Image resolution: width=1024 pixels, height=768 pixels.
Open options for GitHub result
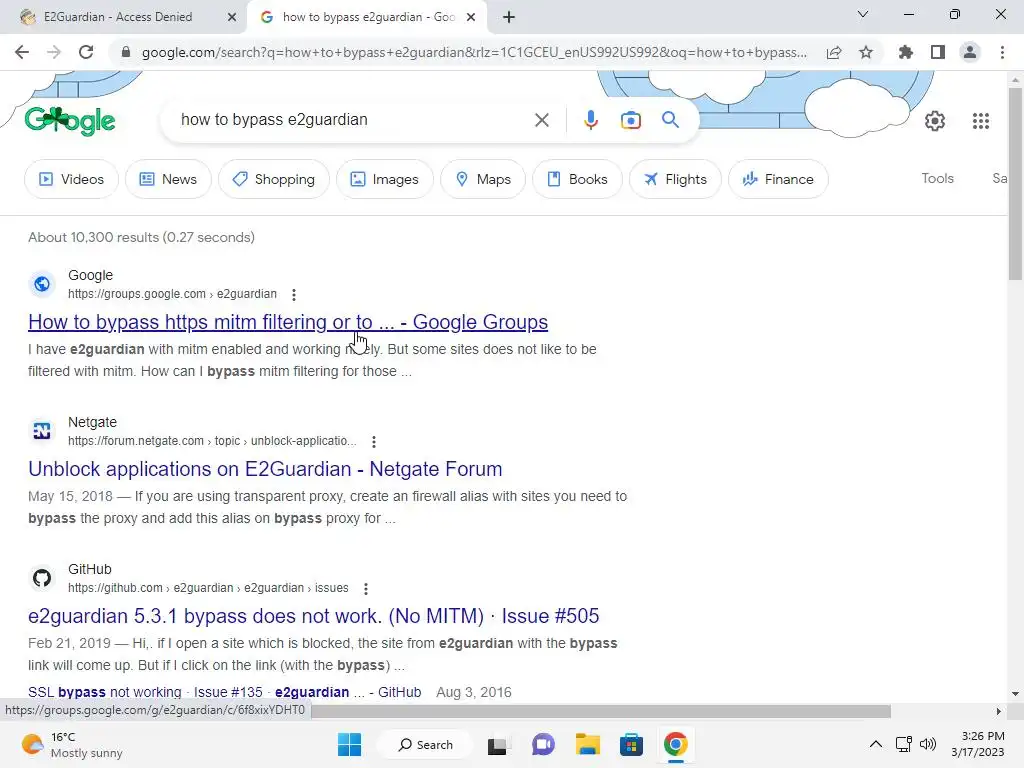coord(366,589)
